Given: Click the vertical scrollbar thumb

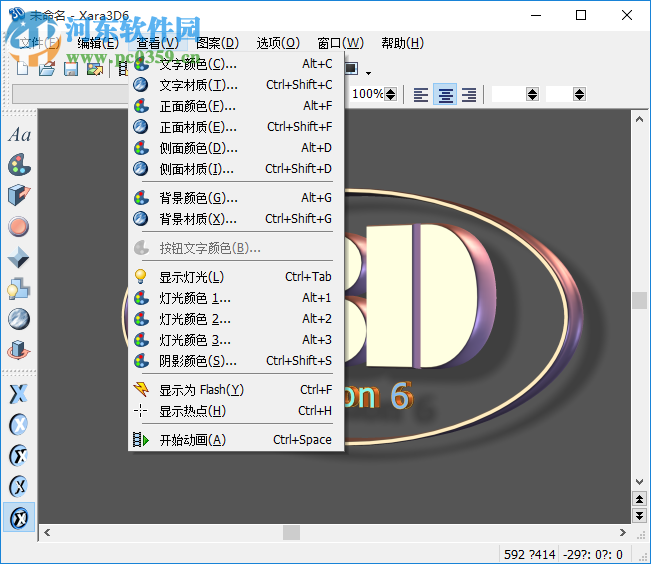Looking at the screenshot, I should click(x=639, y=300).
